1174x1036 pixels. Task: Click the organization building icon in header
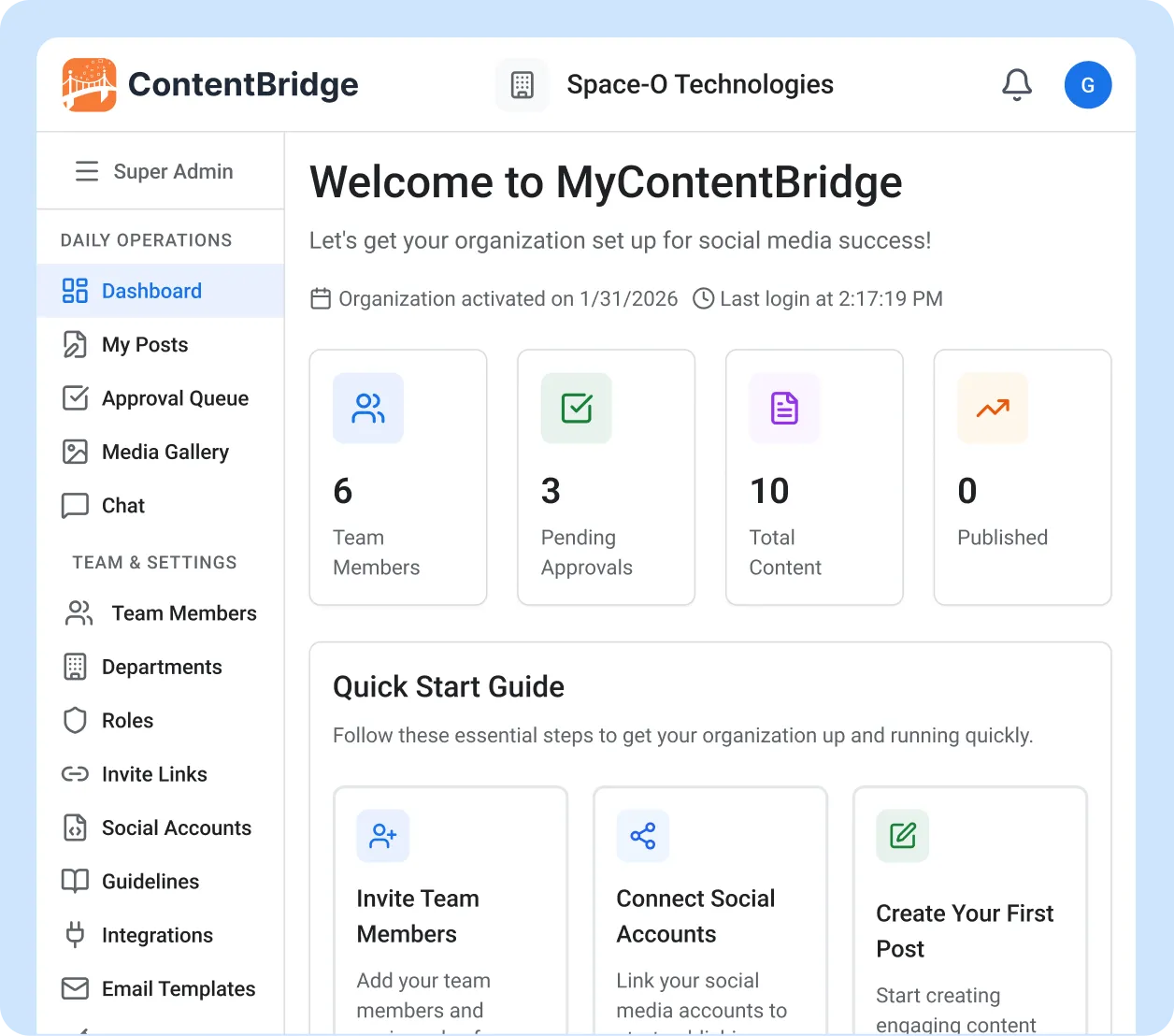522,85
